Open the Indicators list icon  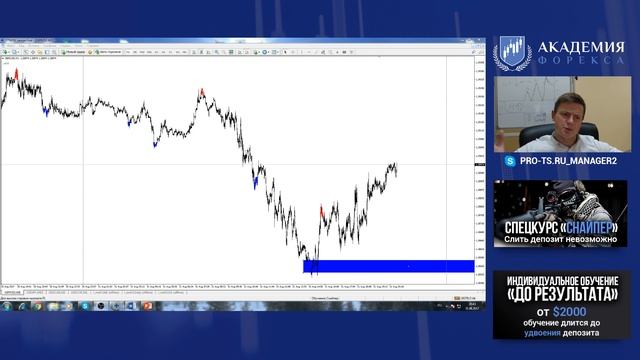[x=256, y=52]
